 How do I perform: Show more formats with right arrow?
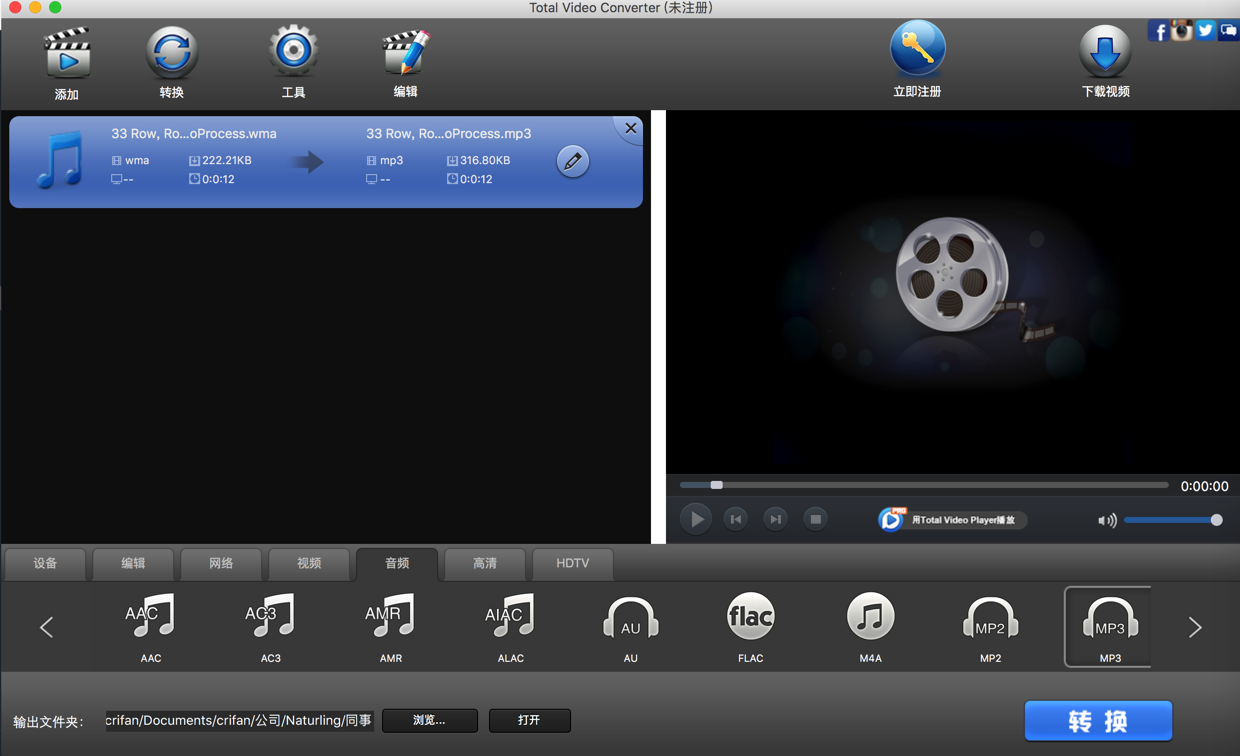(1195, 627)
